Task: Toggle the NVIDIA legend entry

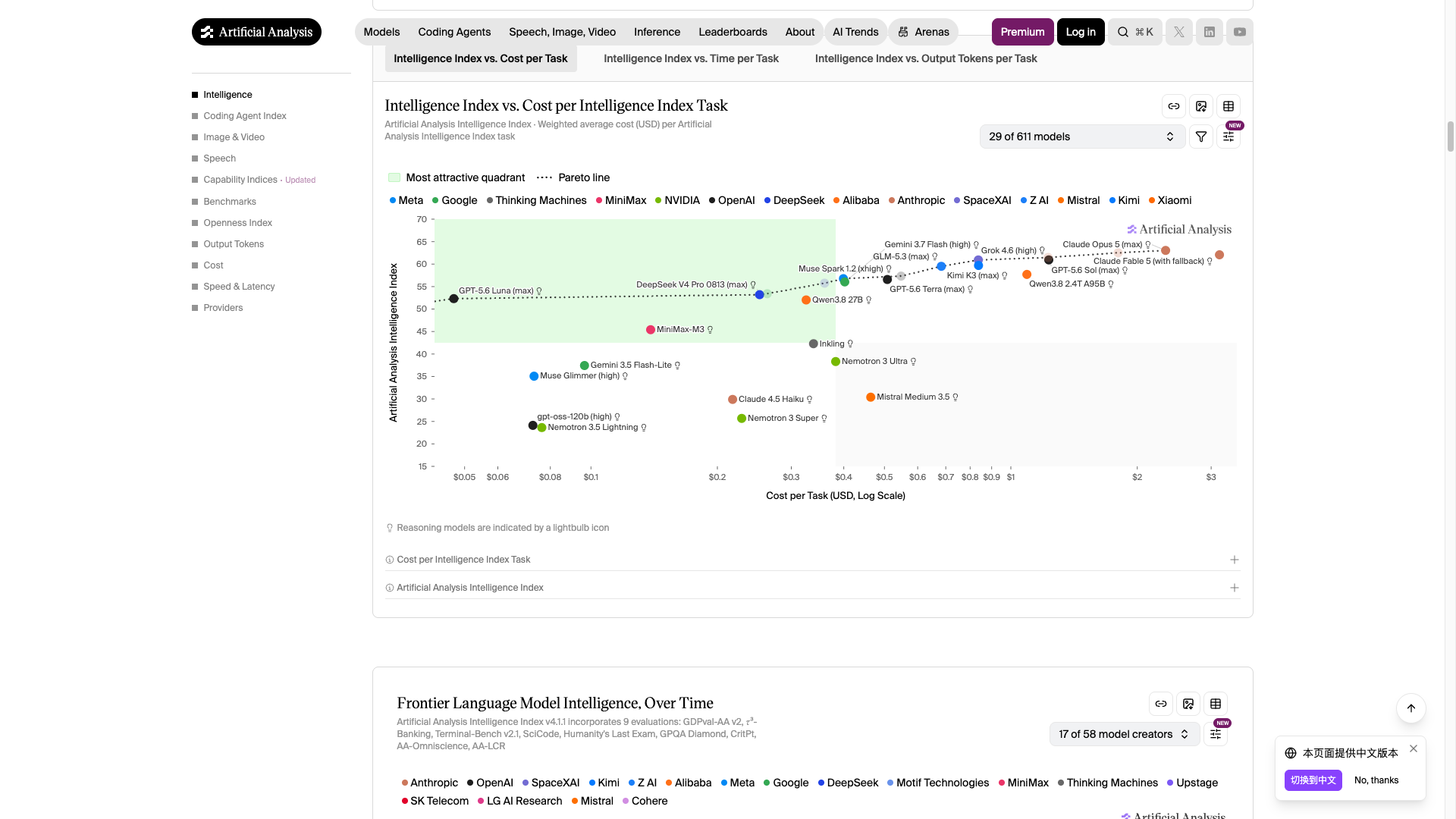Action: pyautogui.click(x=677, y=200)
